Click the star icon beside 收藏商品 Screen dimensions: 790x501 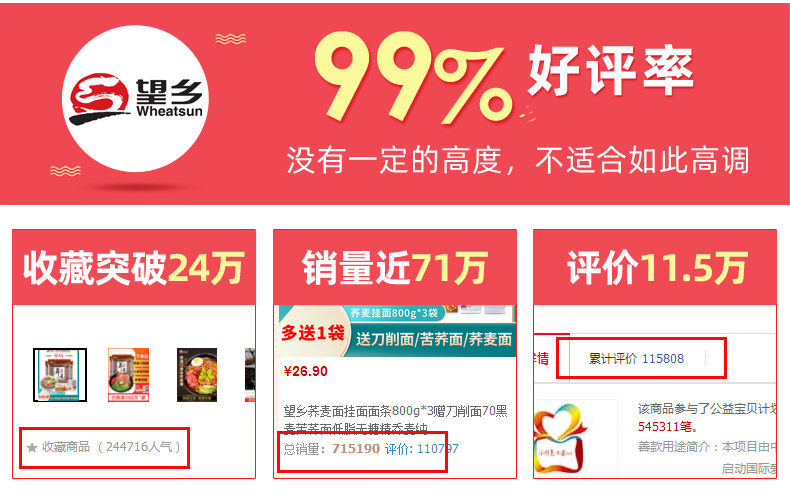[x=32, y=447]
